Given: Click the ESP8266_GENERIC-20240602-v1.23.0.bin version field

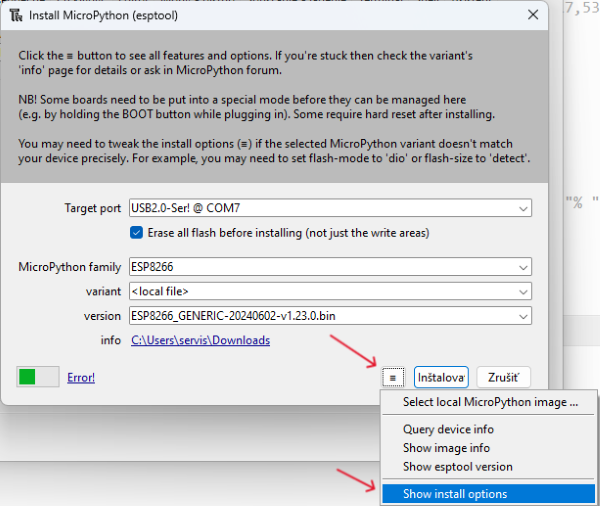Looking at the screenshot, I should tap(330, 316).
